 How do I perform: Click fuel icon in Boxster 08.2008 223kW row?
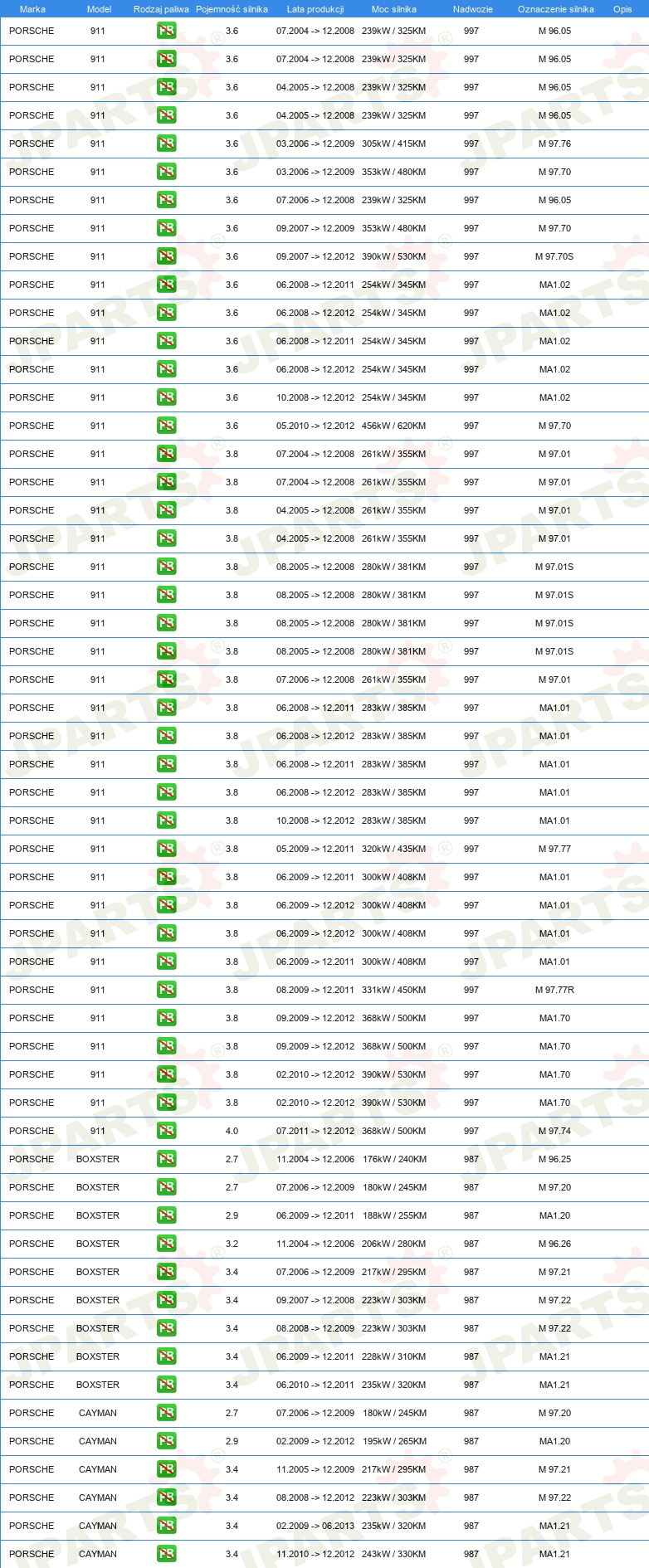pos(166,1328)
